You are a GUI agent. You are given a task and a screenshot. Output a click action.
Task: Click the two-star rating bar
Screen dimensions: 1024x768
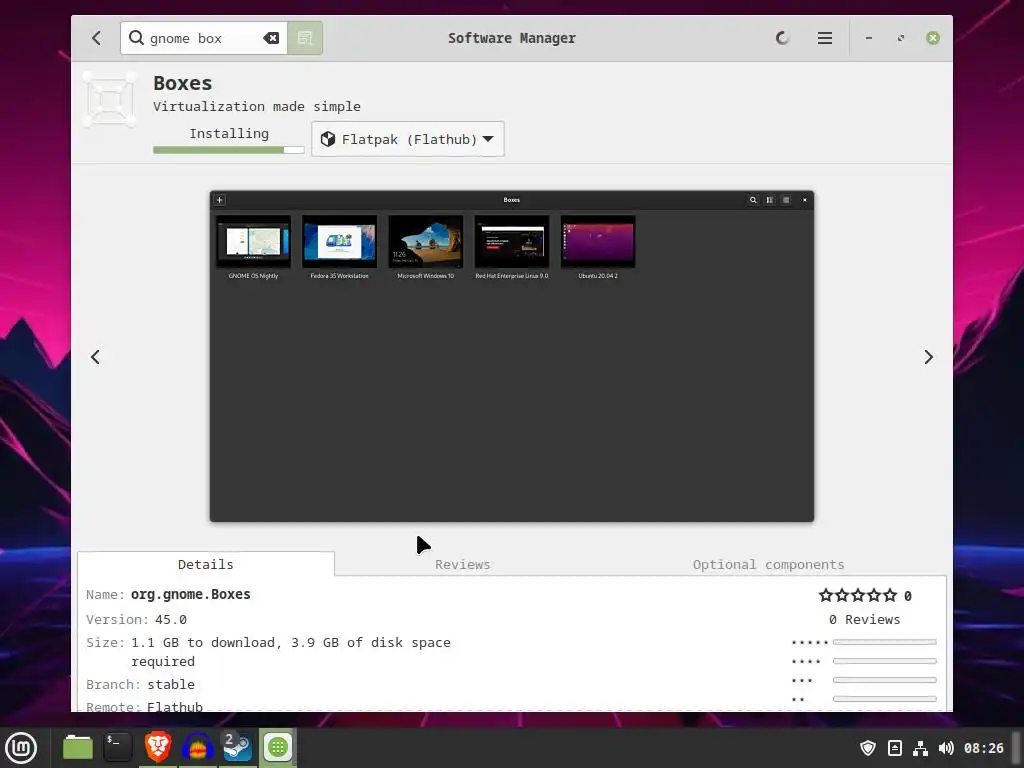coord(884,699)
